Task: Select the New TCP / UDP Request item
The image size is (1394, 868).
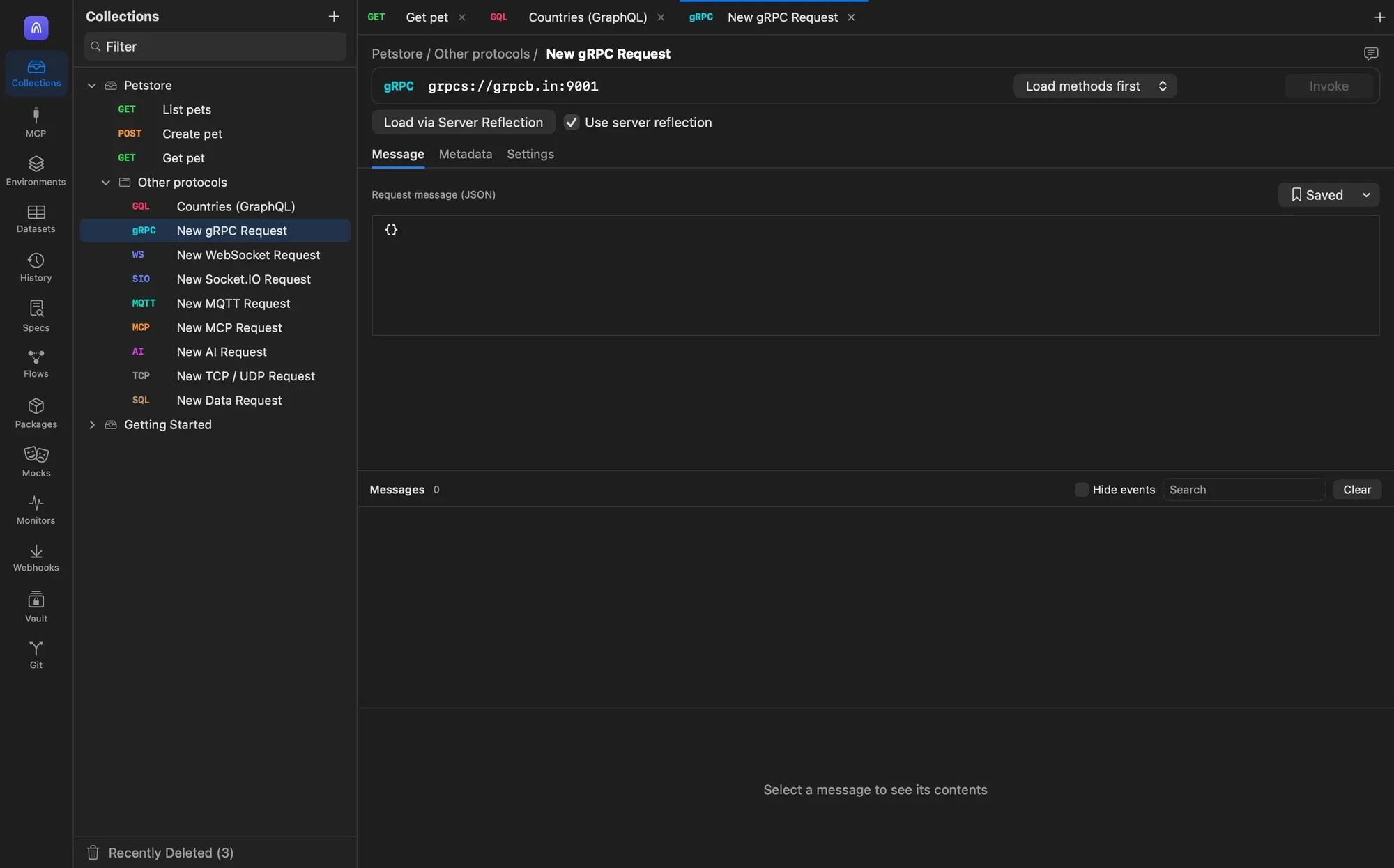Action: tap(215, 376)
